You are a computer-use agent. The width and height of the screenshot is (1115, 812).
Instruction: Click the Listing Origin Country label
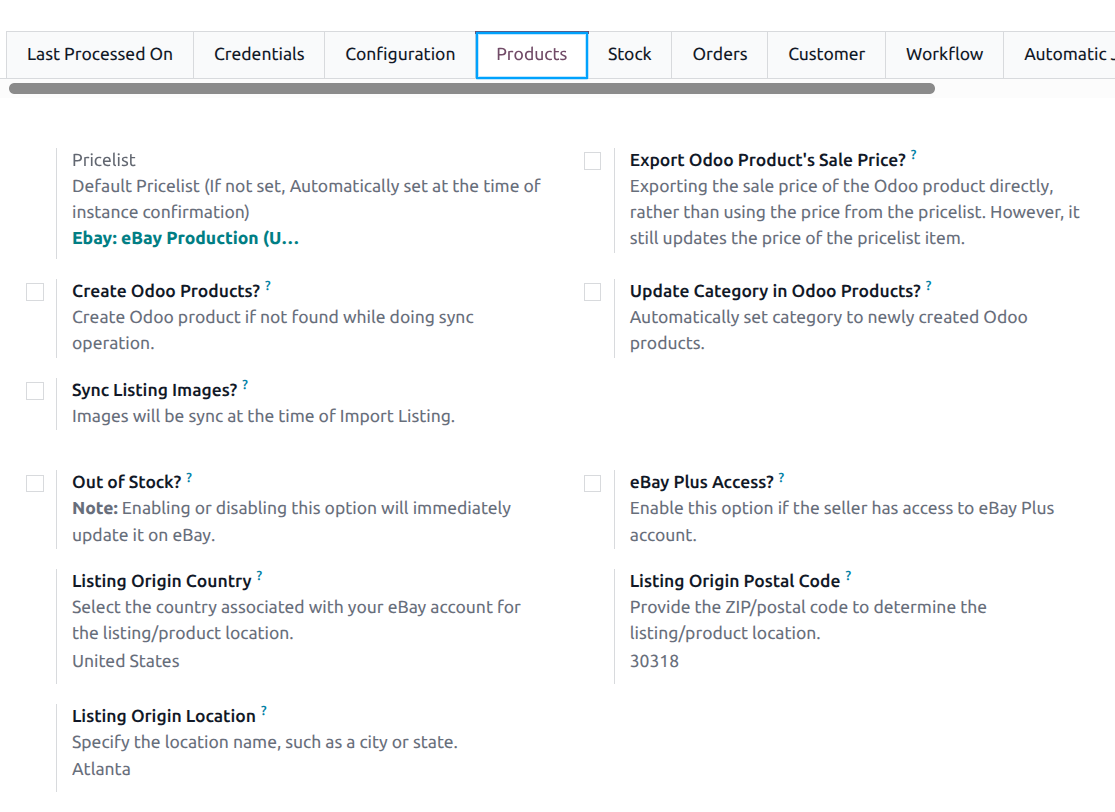(162, 582)
